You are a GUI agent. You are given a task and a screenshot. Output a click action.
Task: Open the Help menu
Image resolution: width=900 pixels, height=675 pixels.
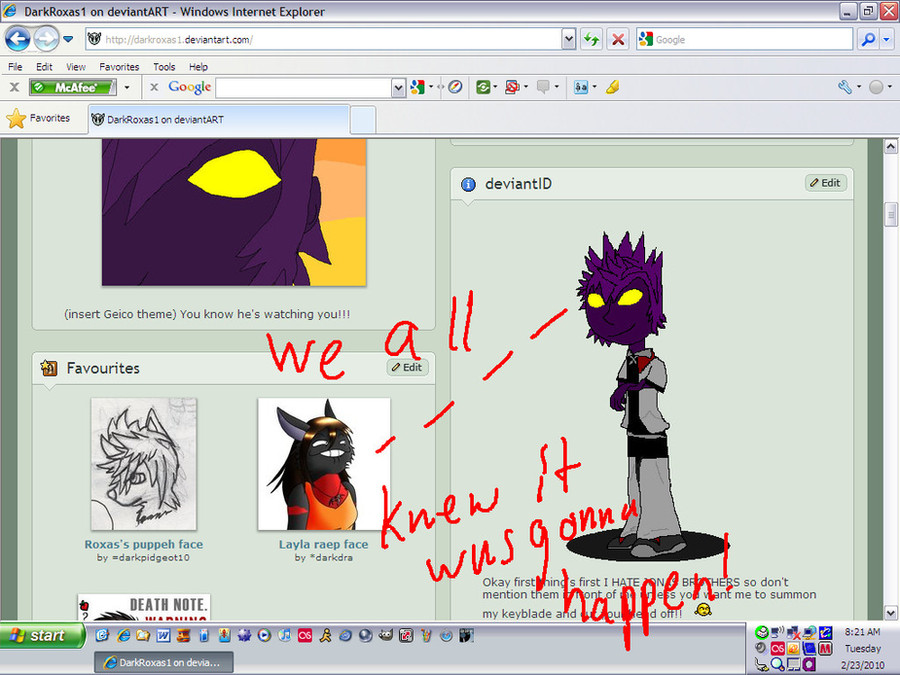[198, 67]
